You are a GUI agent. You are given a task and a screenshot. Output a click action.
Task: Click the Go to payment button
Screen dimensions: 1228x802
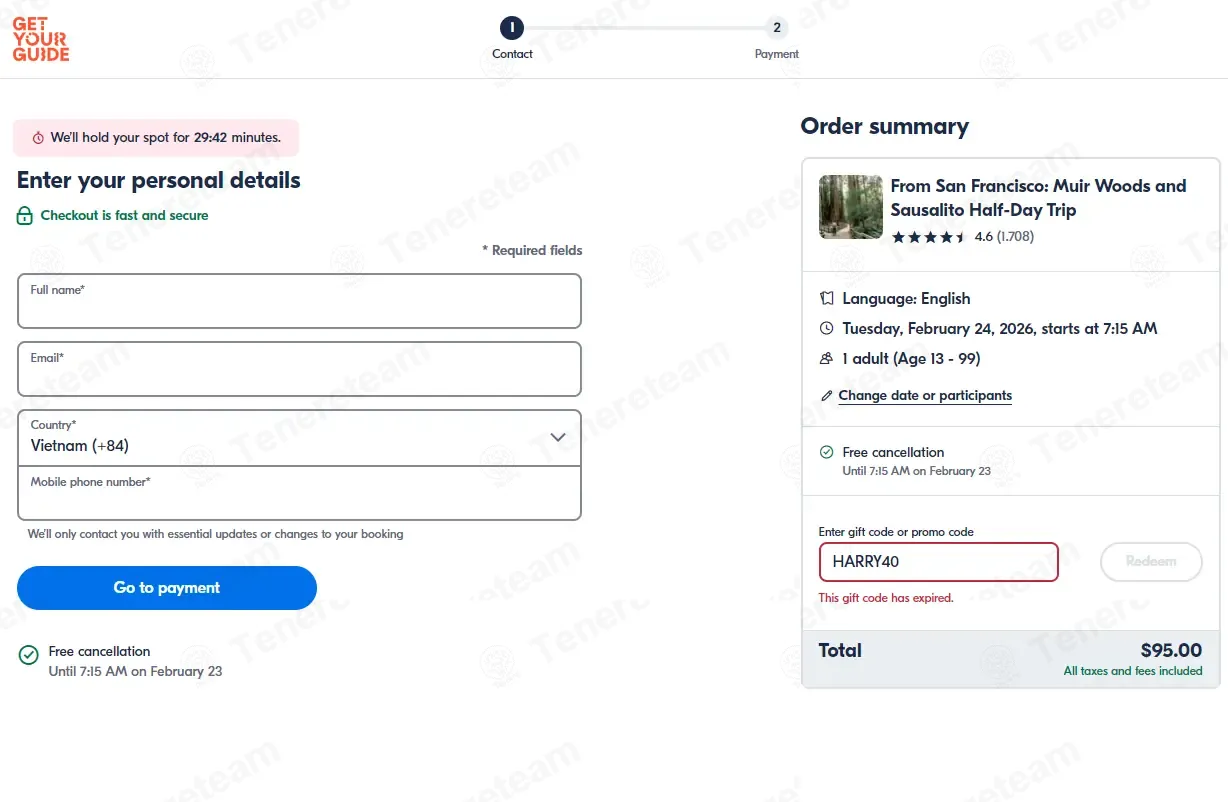[x=167, y=588]
